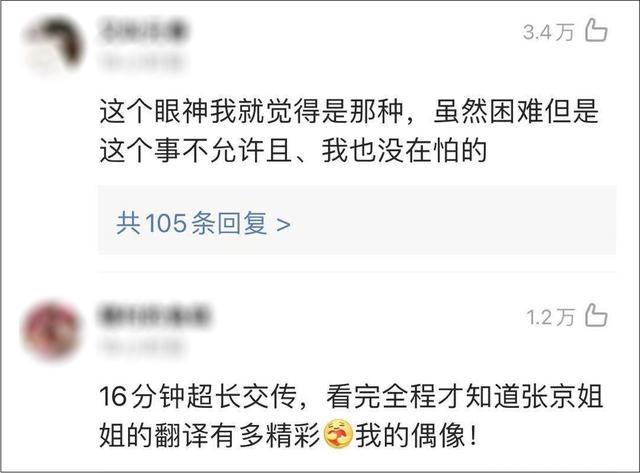The image size is (640, 473).
Task: Select blurred timestamp under first username
Action: 141,62
